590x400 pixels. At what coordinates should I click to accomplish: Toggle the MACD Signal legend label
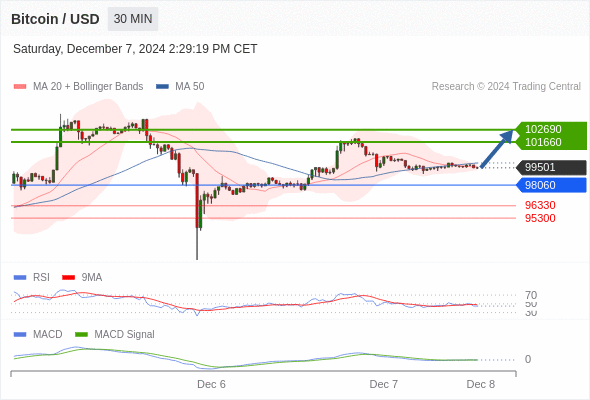[125, 335]
